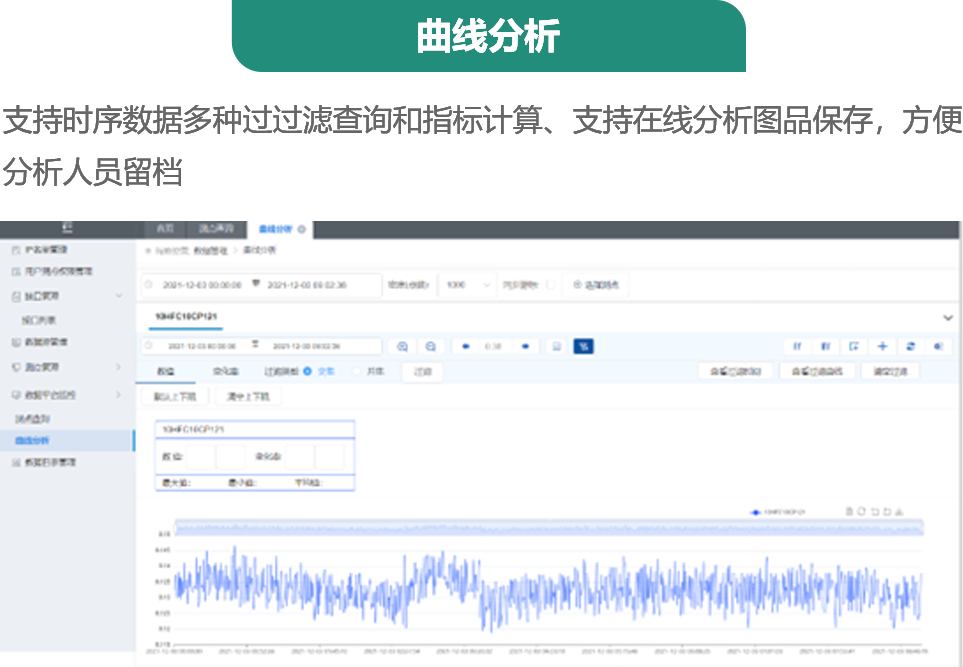Close the 曲线分析 tab with its x icon
The width and height of the screenshot is (963, 667).
click(x=302, y=229)
